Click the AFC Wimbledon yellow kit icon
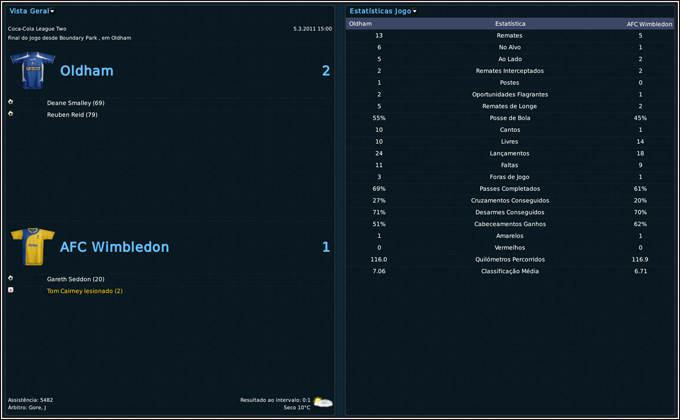680x420 pixels. pyautogui.click(x=32, y=246)
